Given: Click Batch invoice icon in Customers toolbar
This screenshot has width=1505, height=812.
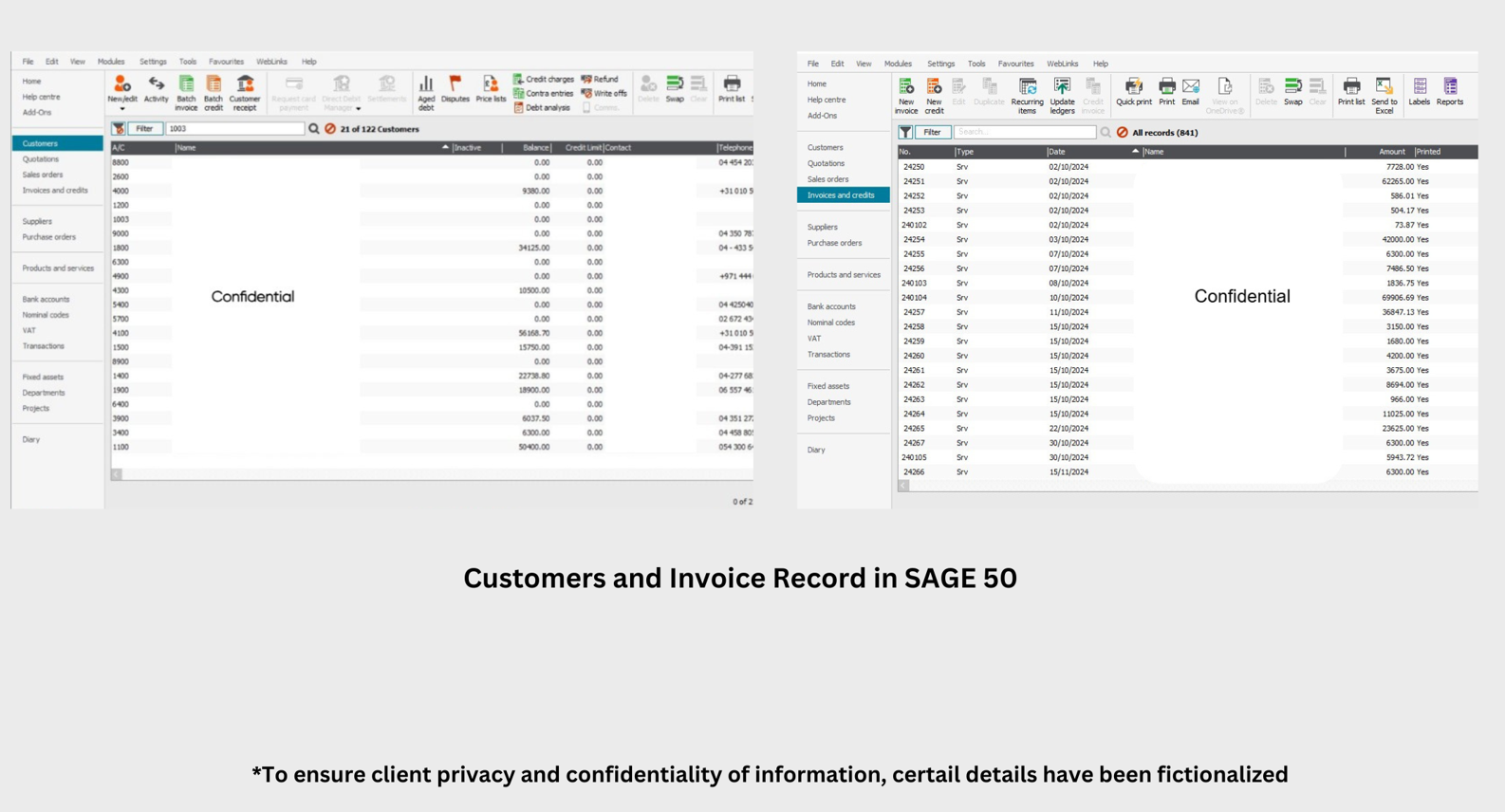Looking at the screenshot, I should point(186,86).
